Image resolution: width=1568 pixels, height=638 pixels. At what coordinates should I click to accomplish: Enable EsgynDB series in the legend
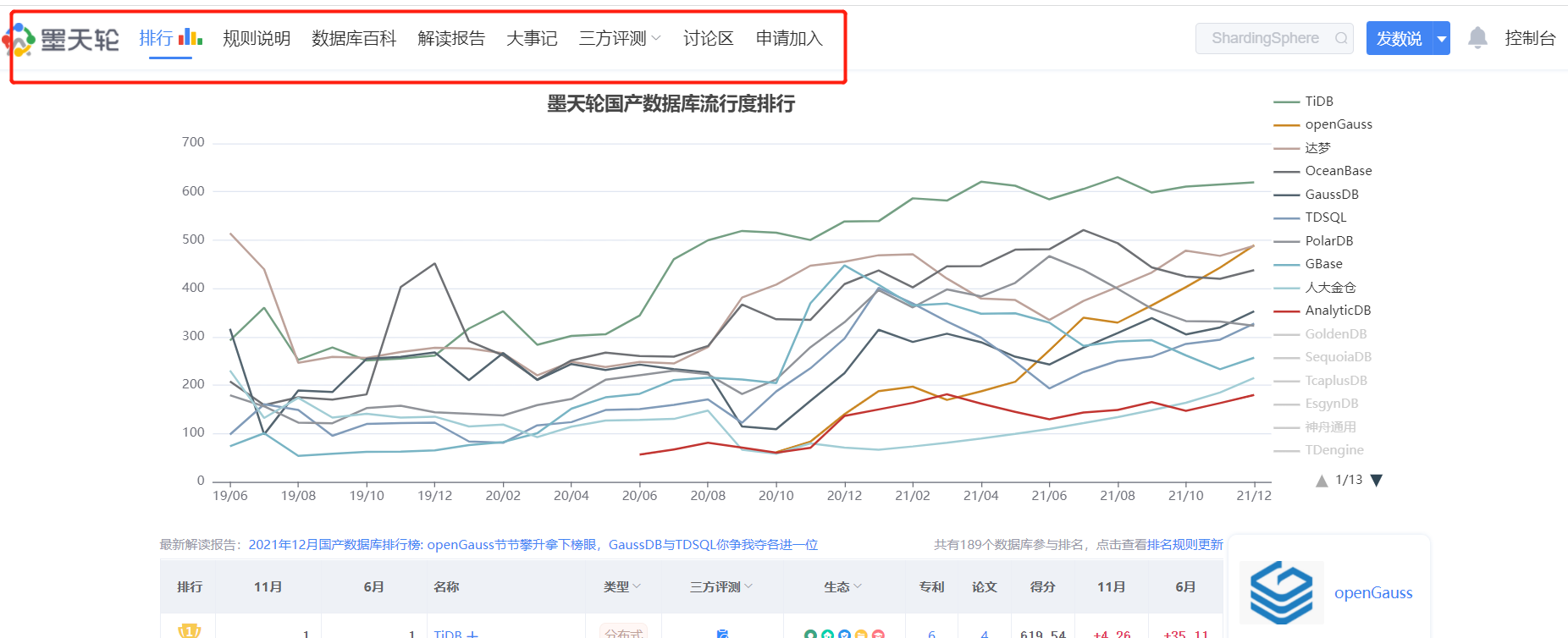pos(1317,404)
